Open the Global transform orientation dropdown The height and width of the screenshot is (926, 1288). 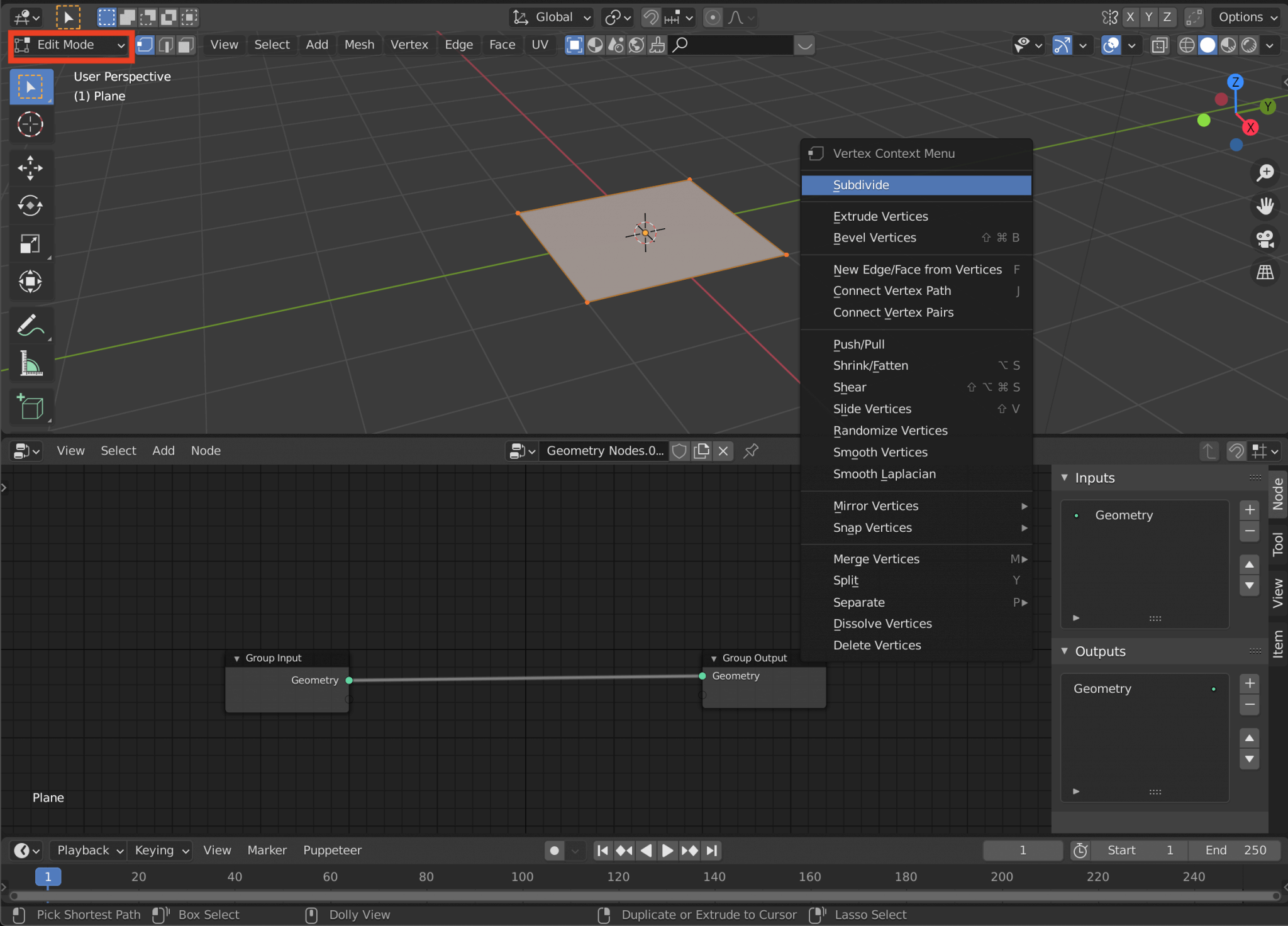(550, 17)
